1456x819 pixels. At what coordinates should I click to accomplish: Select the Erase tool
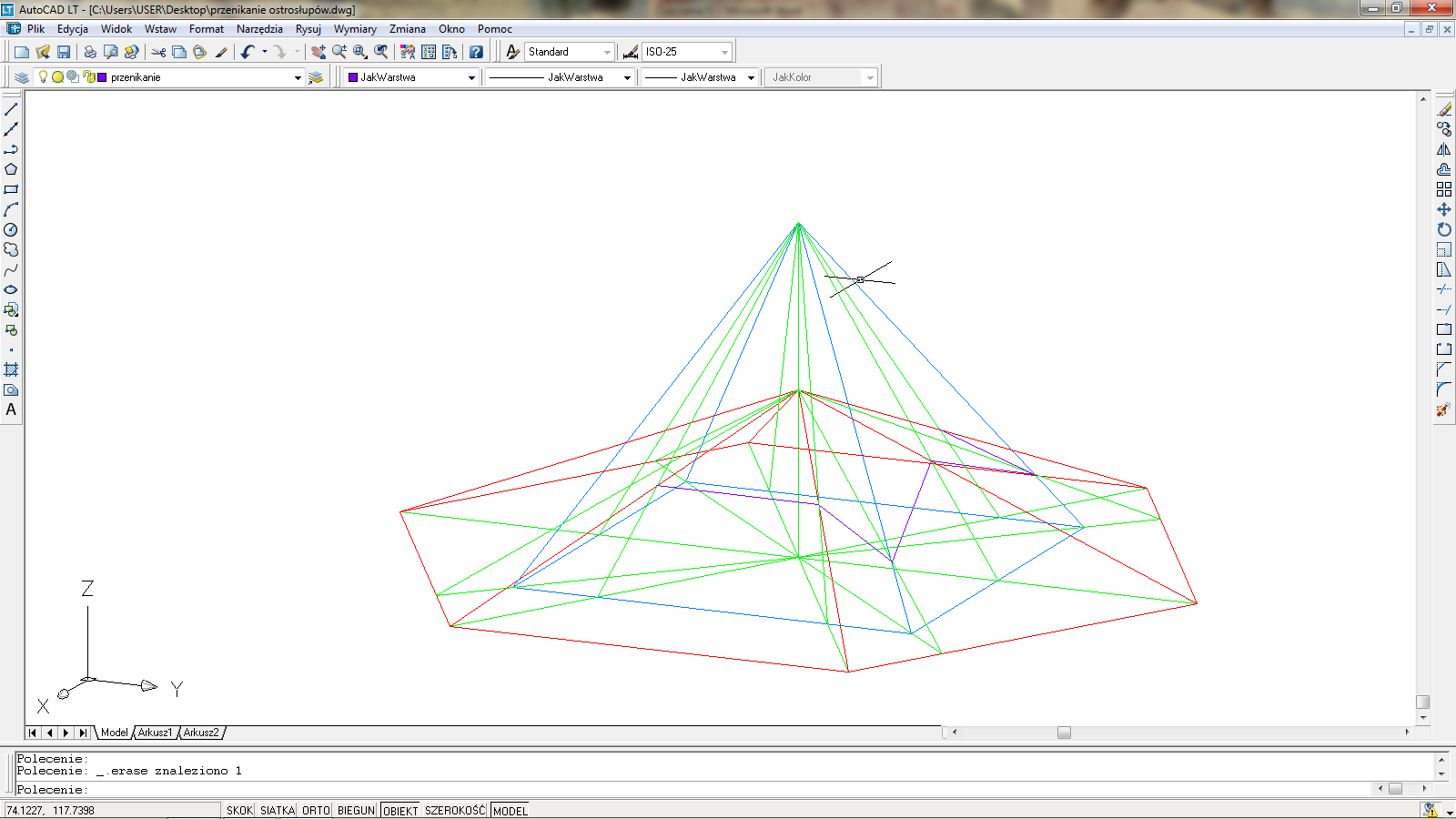point(1444,109)
